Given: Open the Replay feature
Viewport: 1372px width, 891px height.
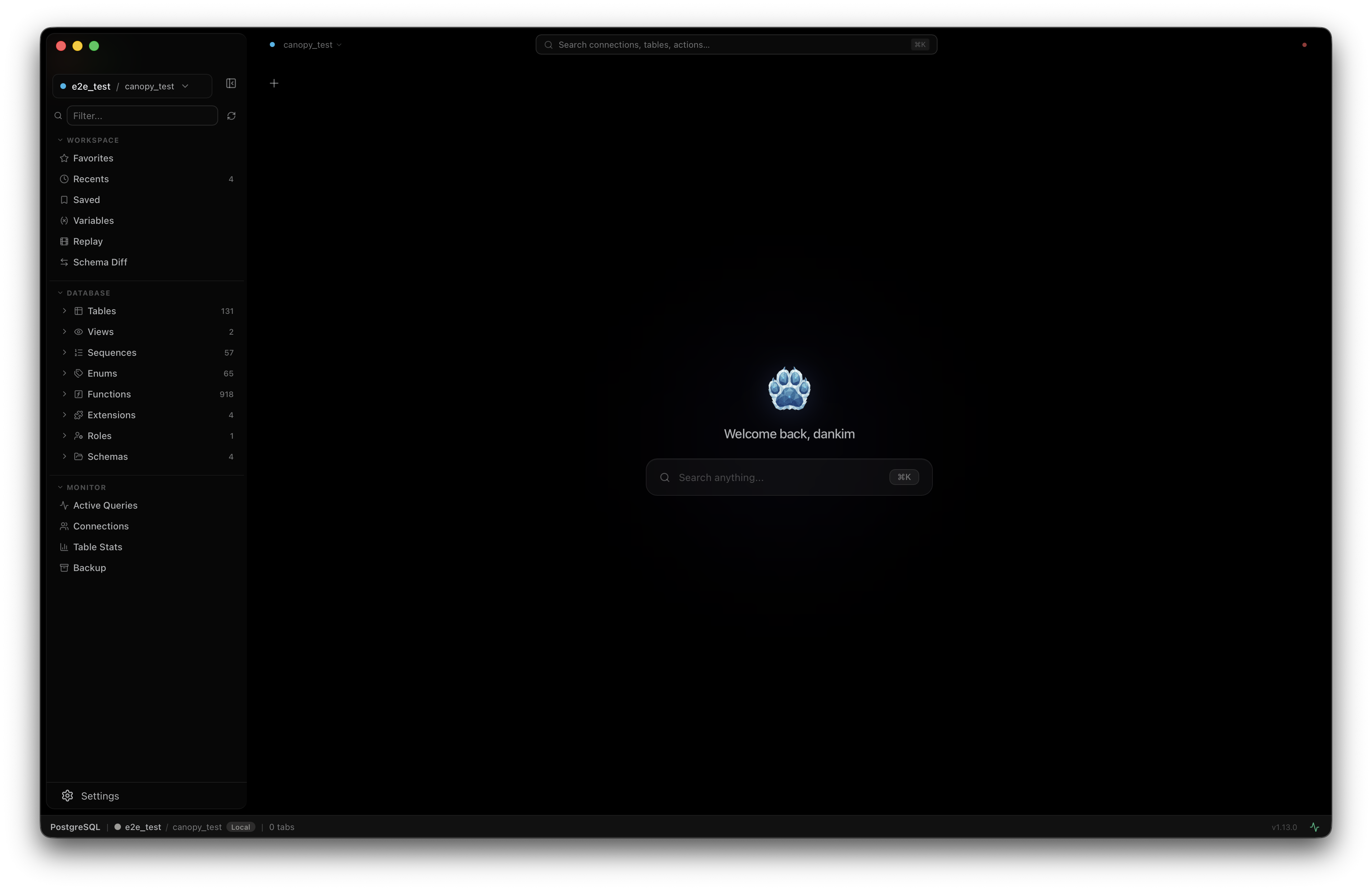Looking at the screenshot, I should pyautogui.click(x=88, y=241).
